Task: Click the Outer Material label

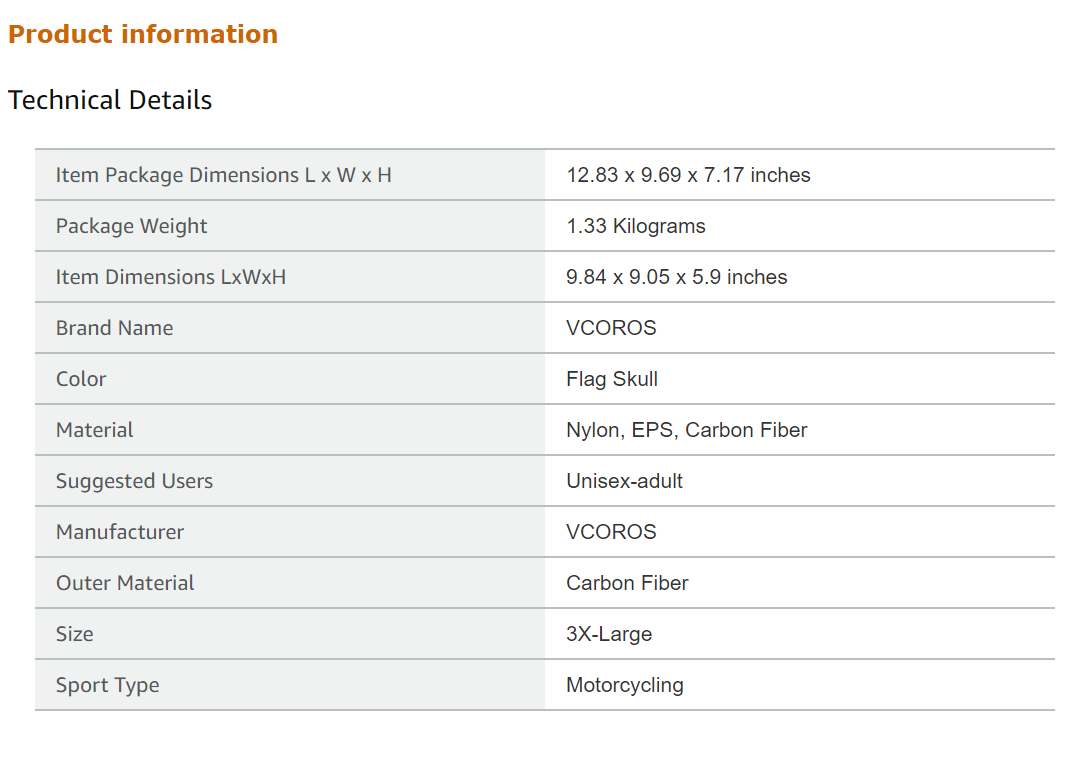Action: 125,583
